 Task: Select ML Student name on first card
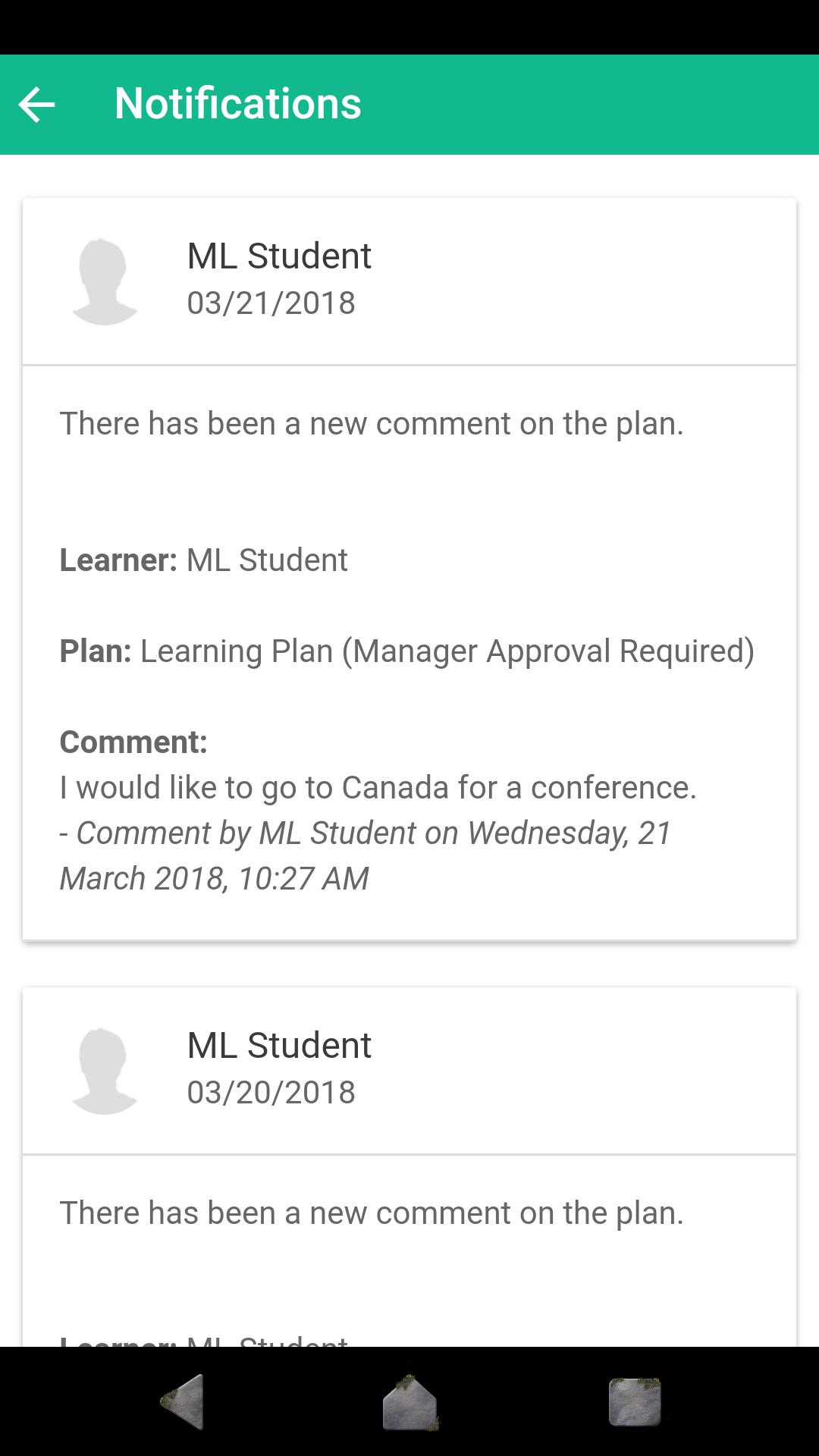279,256
